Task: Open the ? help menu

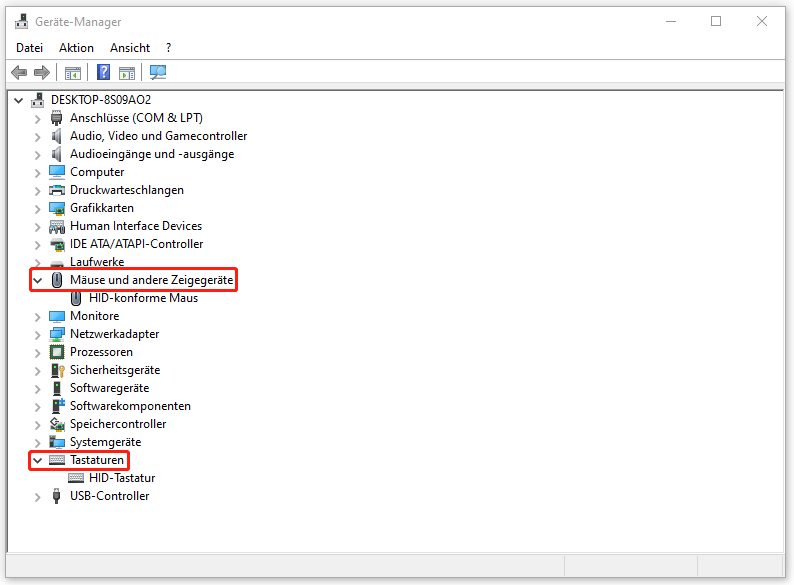Action: pyautogui.click(x=169, y=48)
